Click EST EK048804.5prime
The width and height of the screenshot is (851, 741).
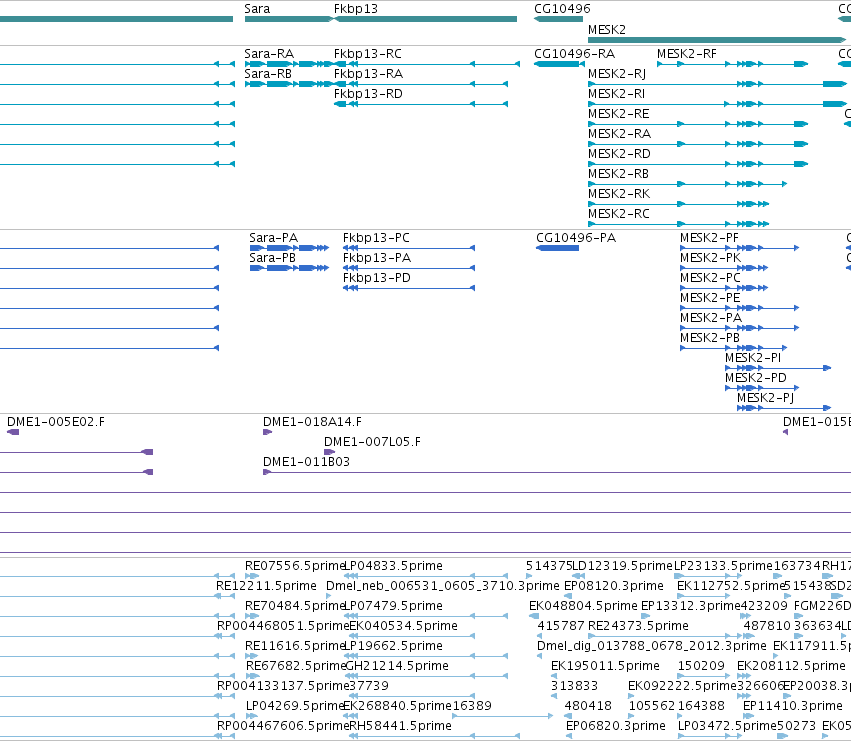pyautogui.click(x=583, y=606)
